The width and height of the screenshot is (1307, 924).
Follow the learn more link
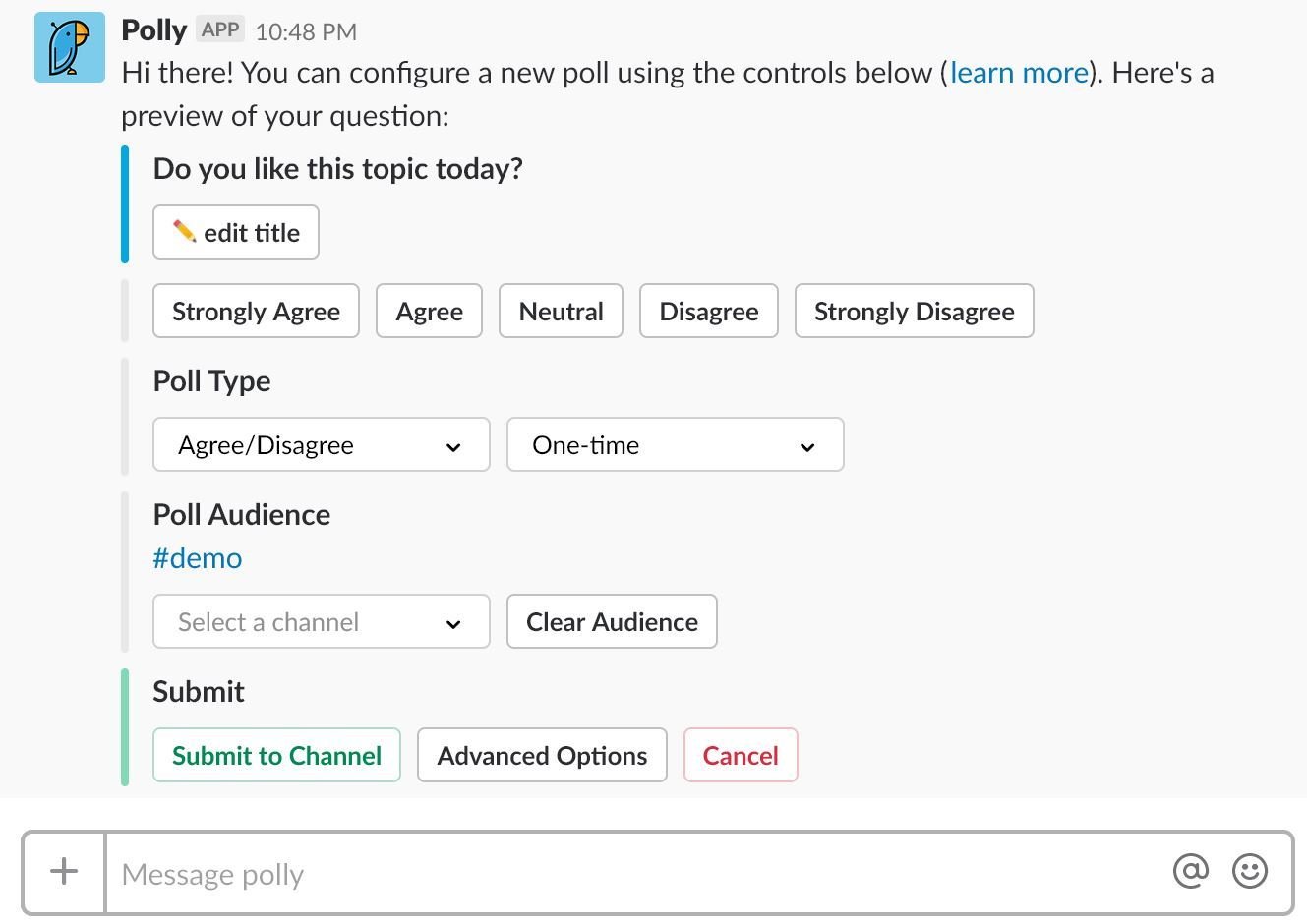[1019, 73]
